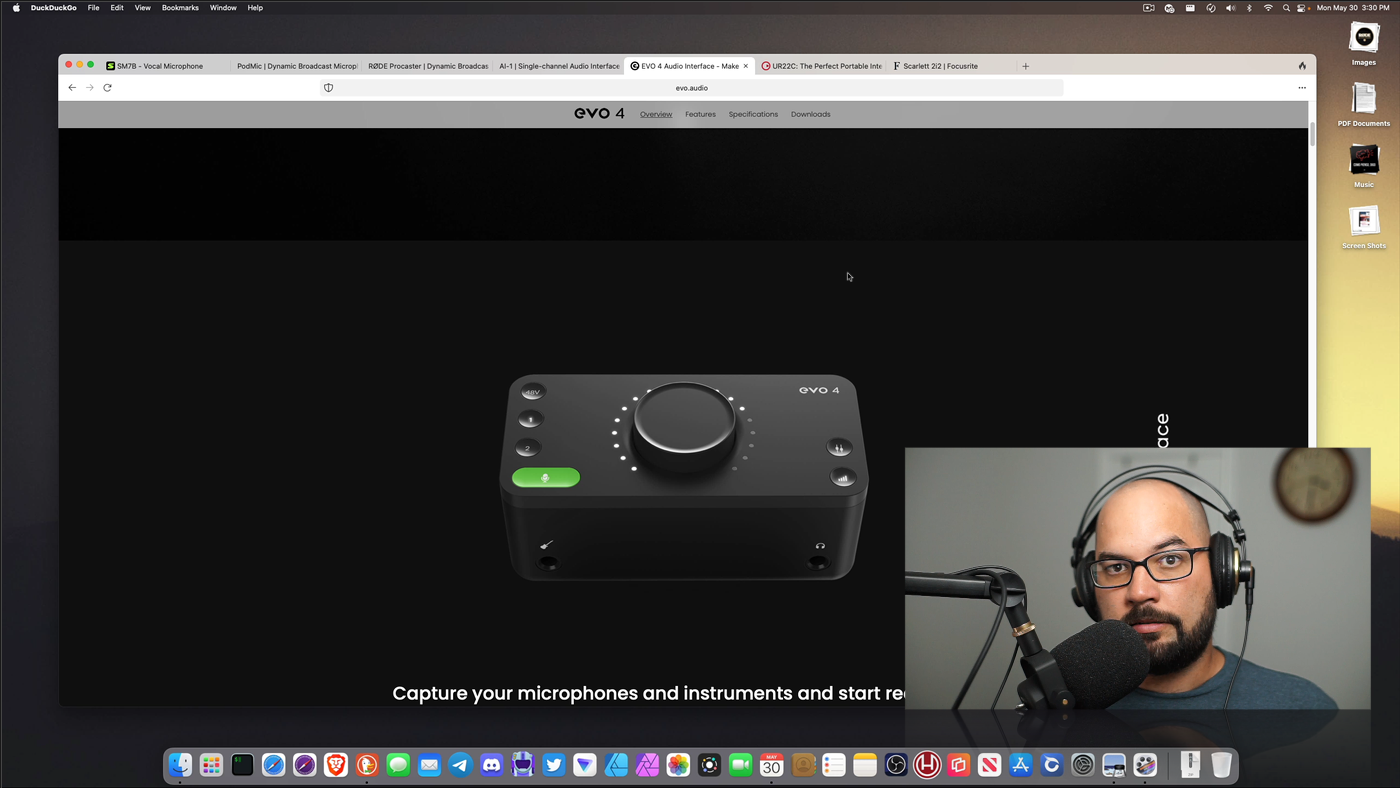1400x788 pixels.
Task: Reload the evo.audio page
Action: tap(108, 88)
